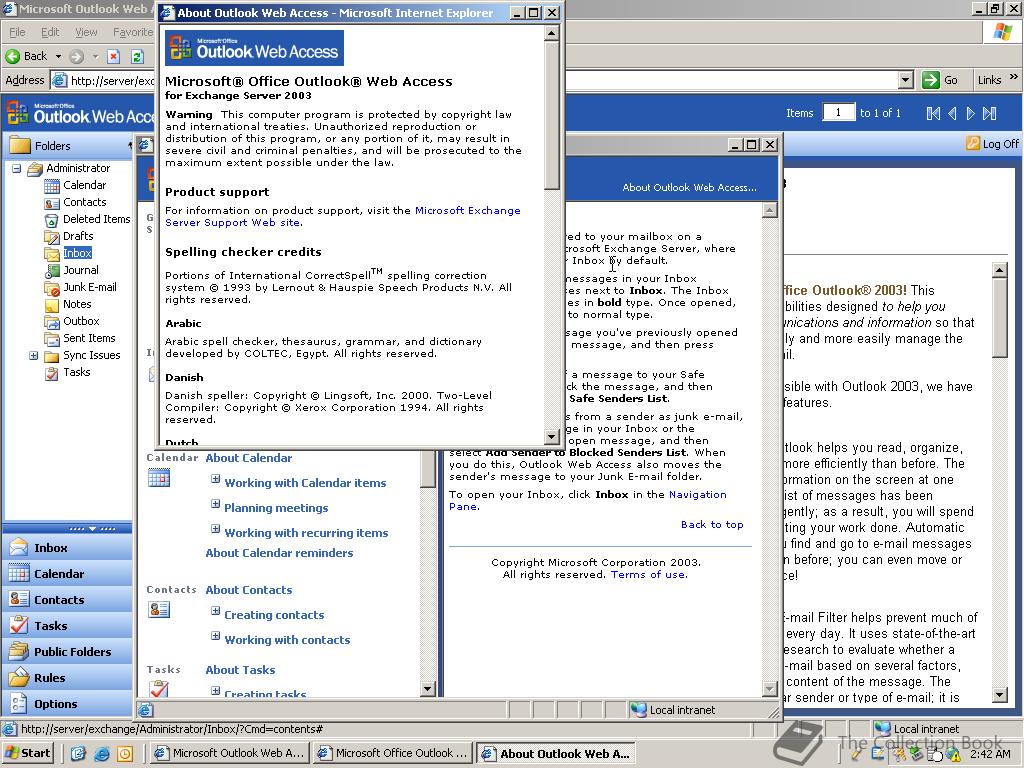Click About Outlook Web Access link in help
The image size is (1024, 768).
click(x=689, y=187)
